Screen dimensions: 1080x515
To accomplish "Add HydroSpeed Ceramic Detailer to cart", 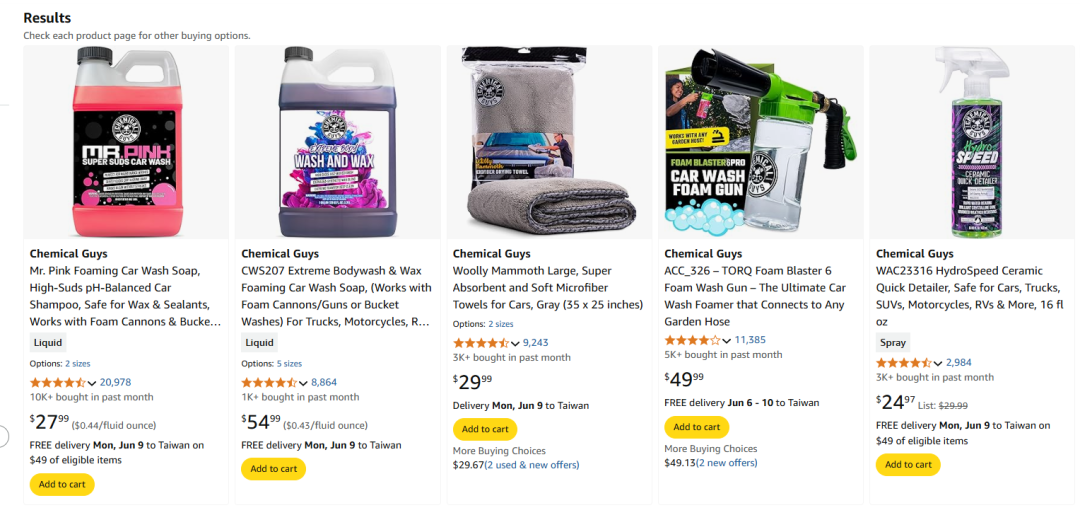I will [x=908, y=464].
